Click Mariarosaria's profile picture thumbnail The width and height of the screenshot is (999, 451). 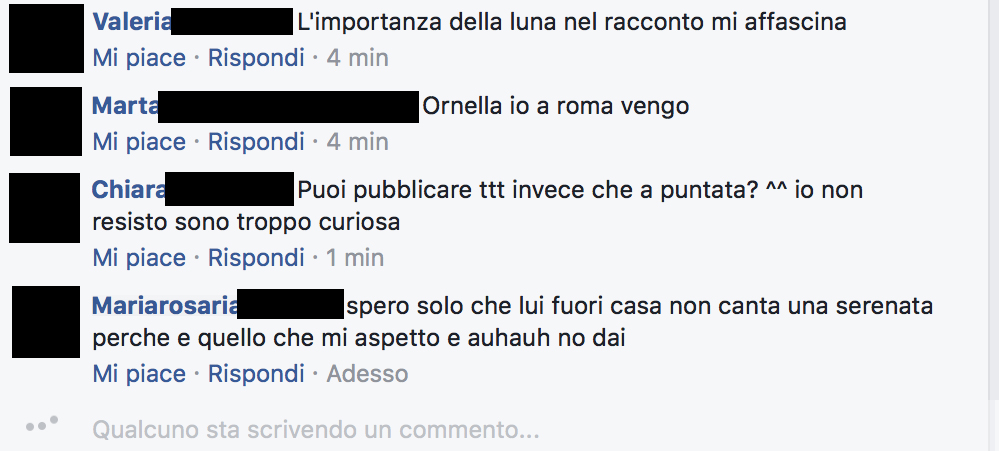pos(46,322)
